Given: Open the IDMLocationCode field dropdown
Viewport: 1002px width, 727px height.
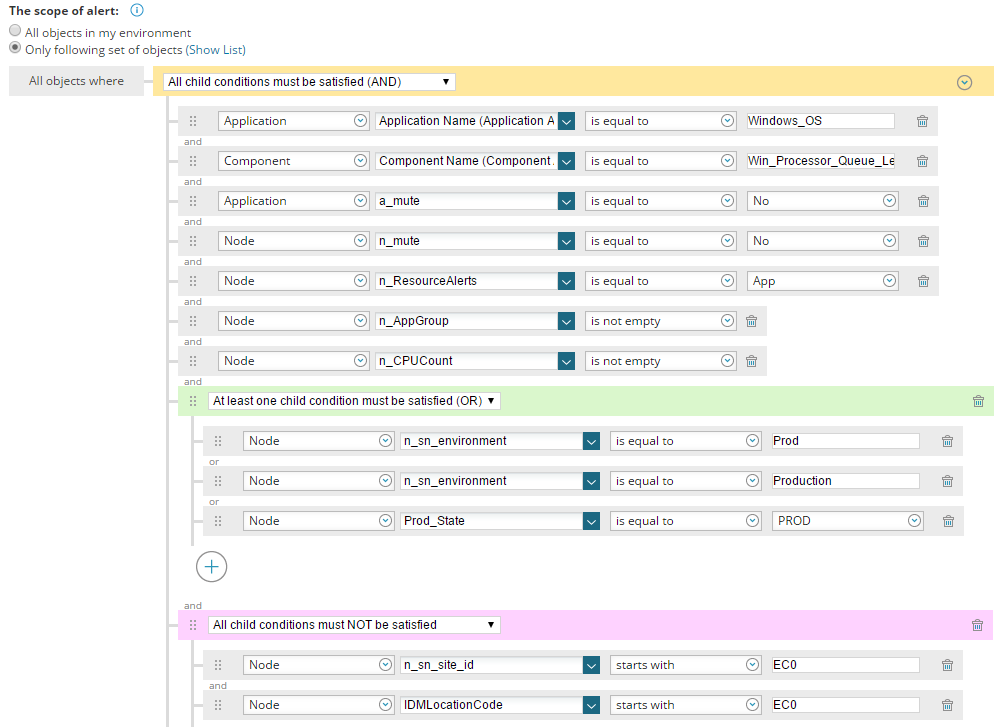Looking at the screenshot, I should (x=591, y=705).
